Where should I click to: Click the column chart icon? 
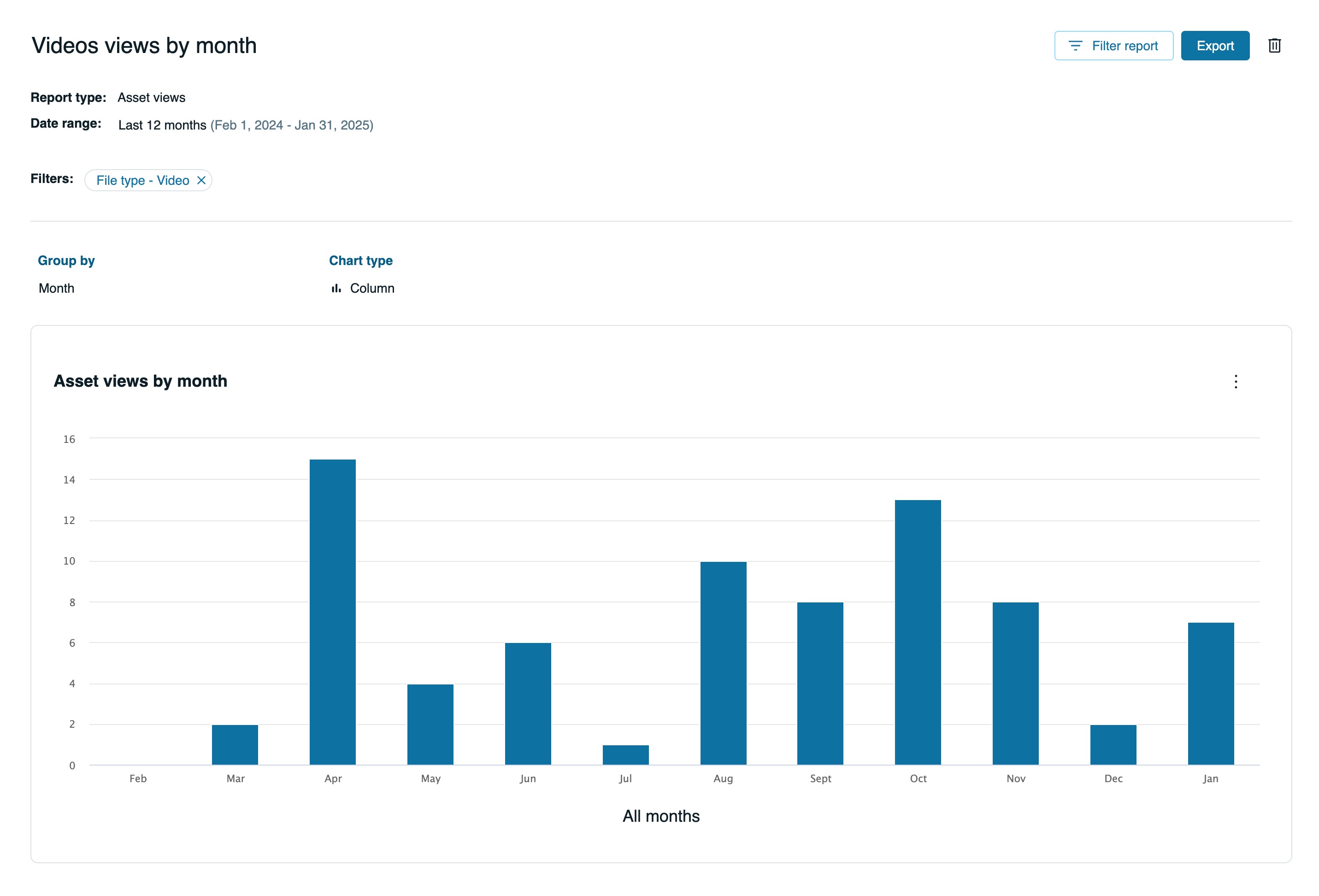click(336, 288)
